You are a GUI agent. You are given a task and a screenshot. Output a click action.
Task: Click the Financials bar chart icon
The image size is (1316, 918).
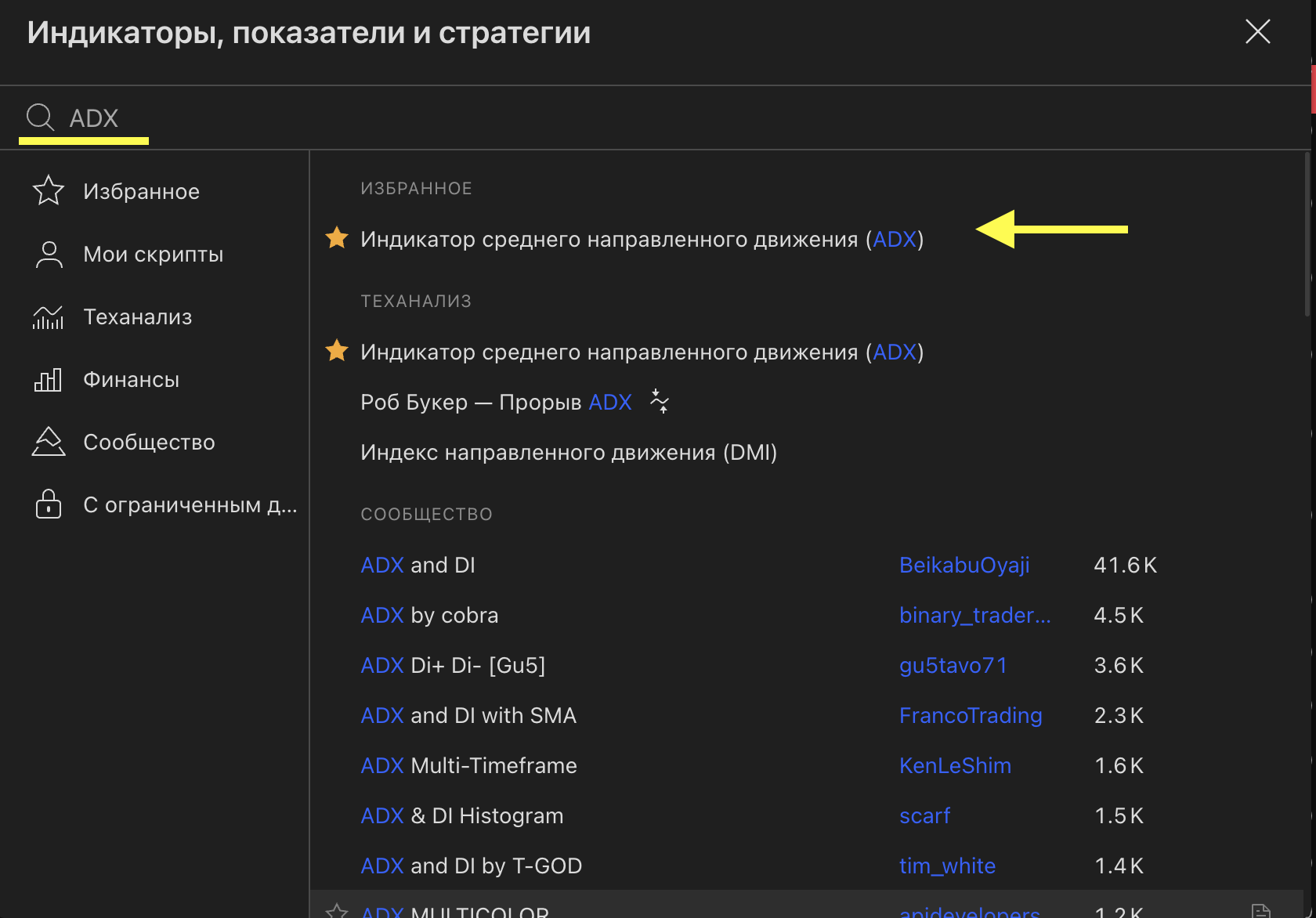click(x=49, y=380)
